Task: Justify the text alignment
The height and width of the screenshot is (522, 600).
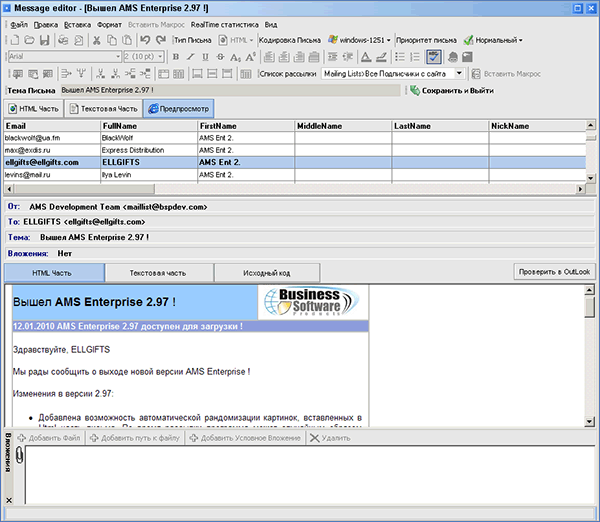Action: click(x=314, y=57)
